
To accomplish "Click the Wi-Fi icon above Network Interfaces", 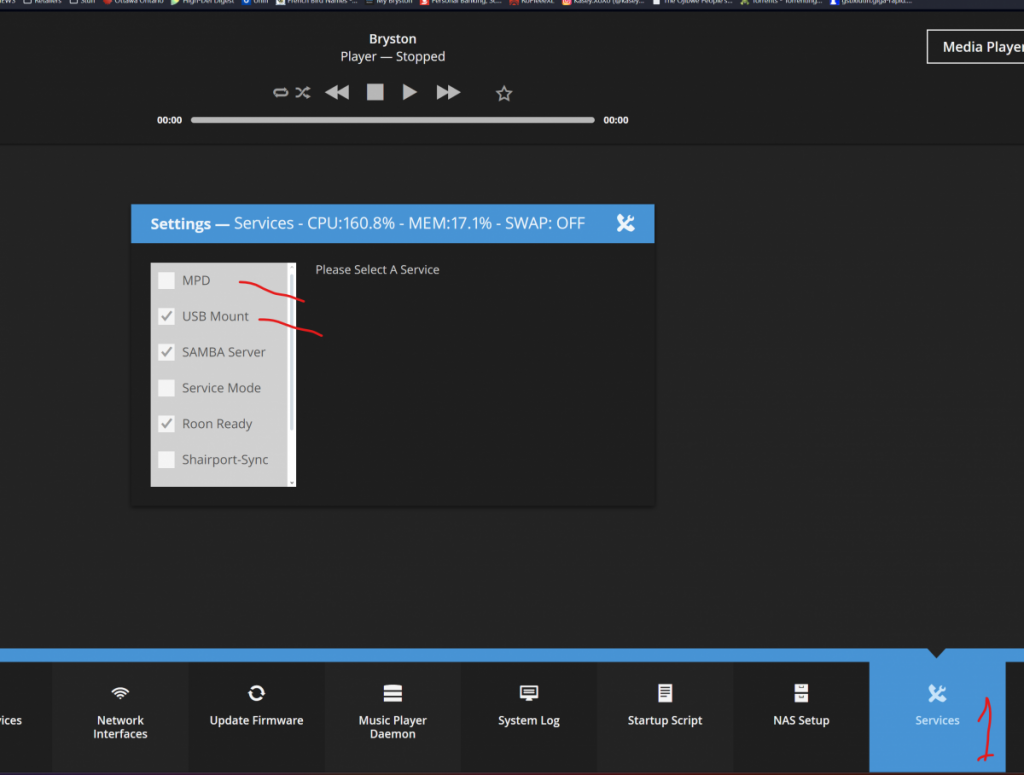I will pos(120,693).
